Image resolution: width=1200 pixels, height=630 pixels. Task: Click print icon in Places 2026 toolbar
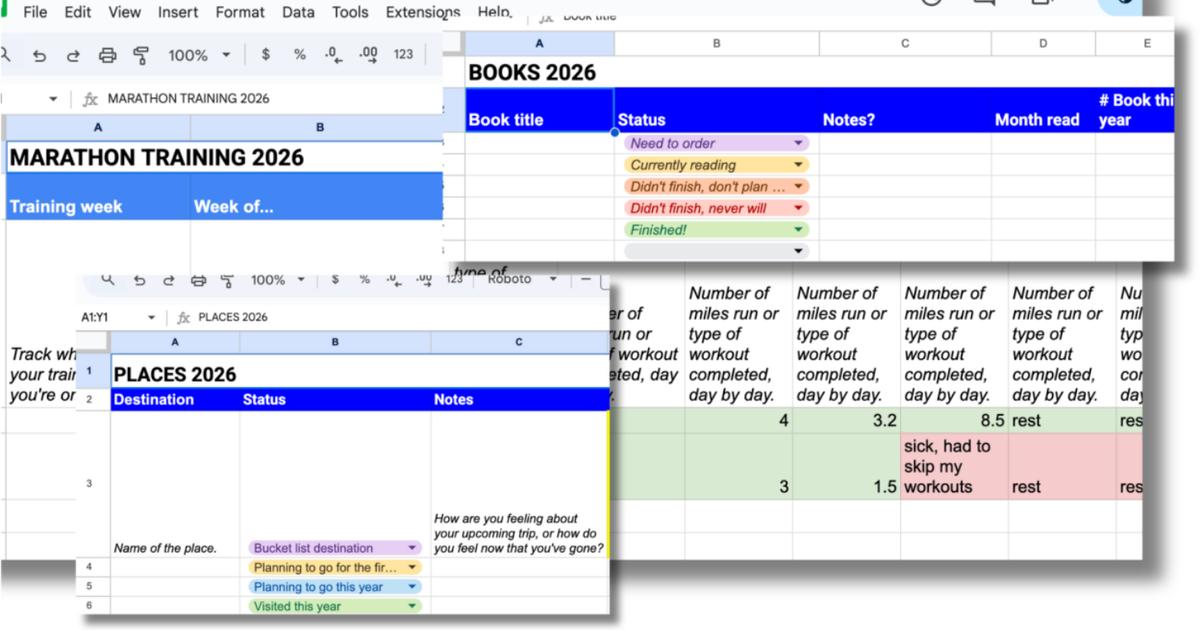coord(198,281)
